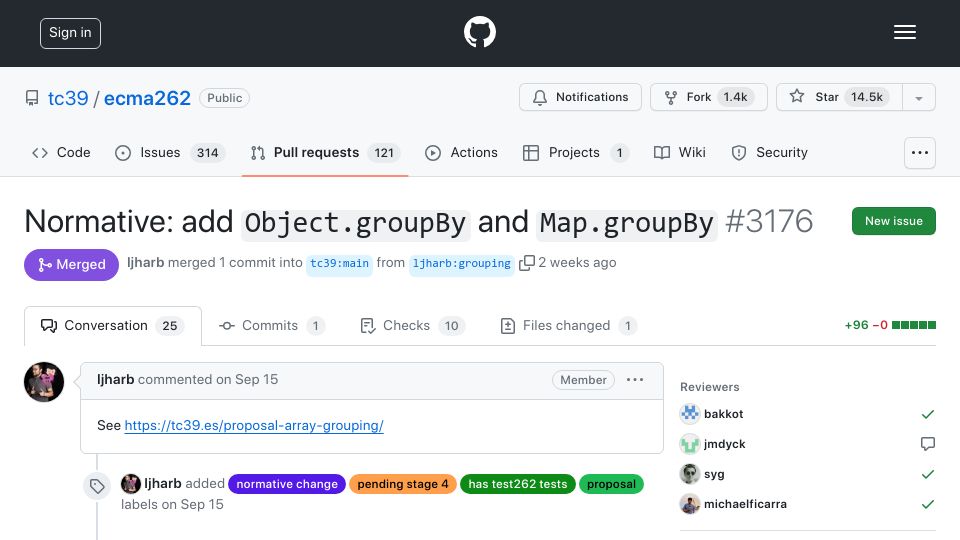
Task: Click ljharb's small avatar in label event
Action: click(x=130, y=484)
